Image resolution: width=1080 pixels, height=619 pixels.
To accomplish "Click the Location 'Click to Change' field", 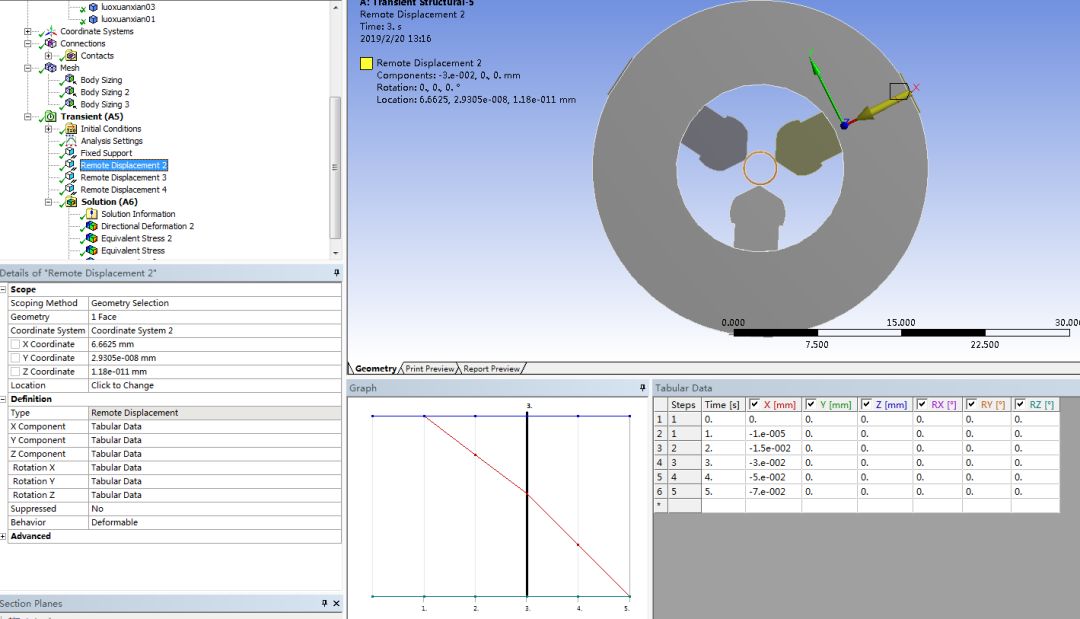I will click(x=215, y=386).
